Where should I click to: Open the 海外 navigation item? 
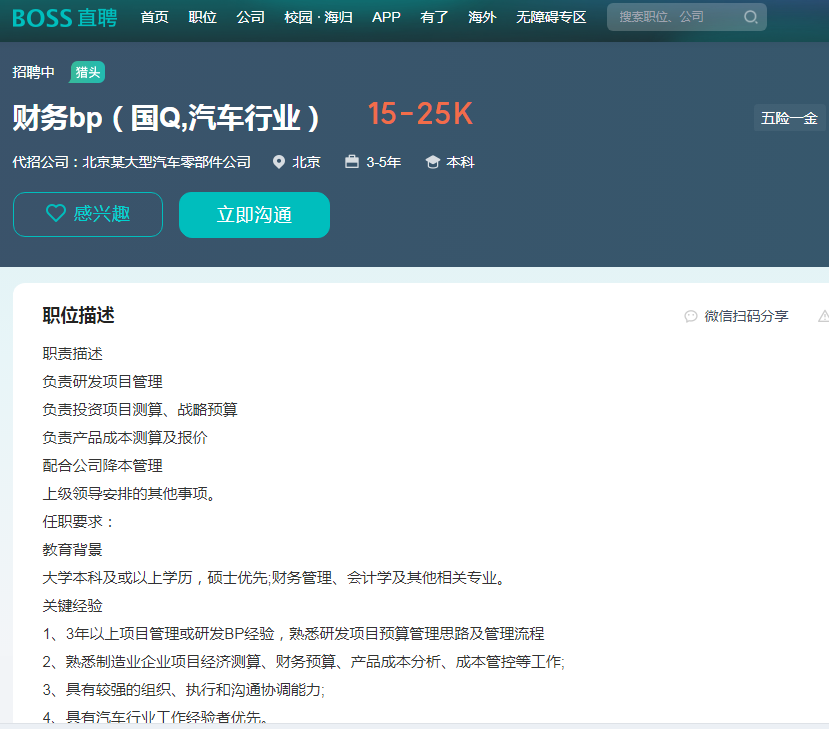(x=482, y=17)
